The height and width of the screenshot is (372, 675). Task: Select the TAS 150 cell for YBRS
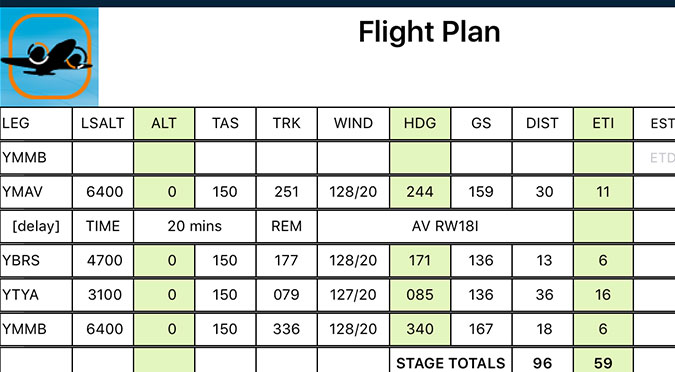pyautogui.click(x=225, y=260)
